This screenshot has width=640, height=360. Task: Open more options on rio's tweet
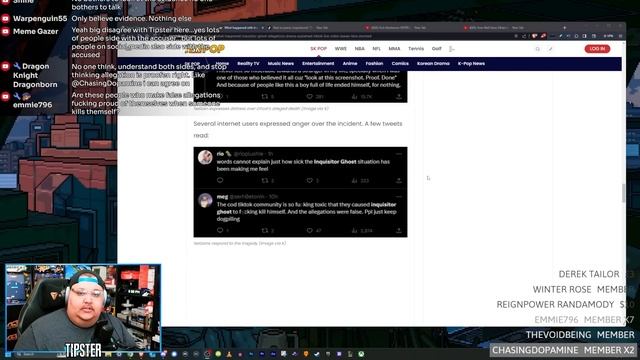[399, 154]
